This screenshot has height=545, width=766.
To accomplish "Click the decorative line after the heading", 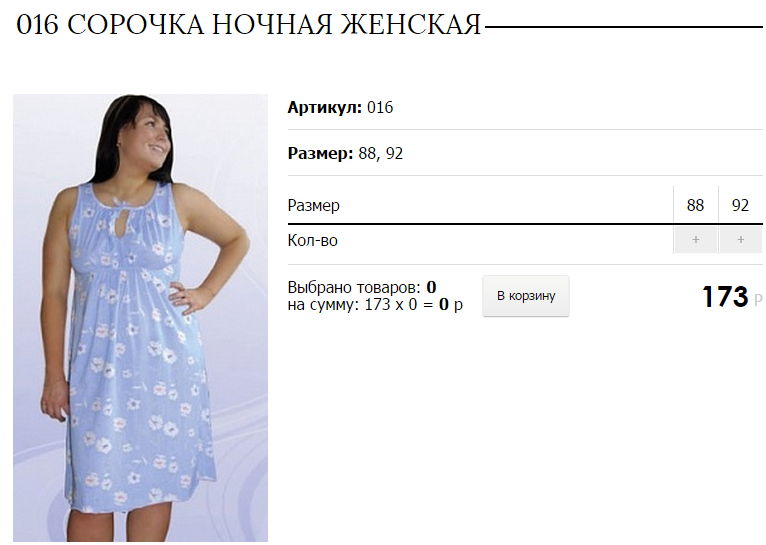I will coord(623,27).
